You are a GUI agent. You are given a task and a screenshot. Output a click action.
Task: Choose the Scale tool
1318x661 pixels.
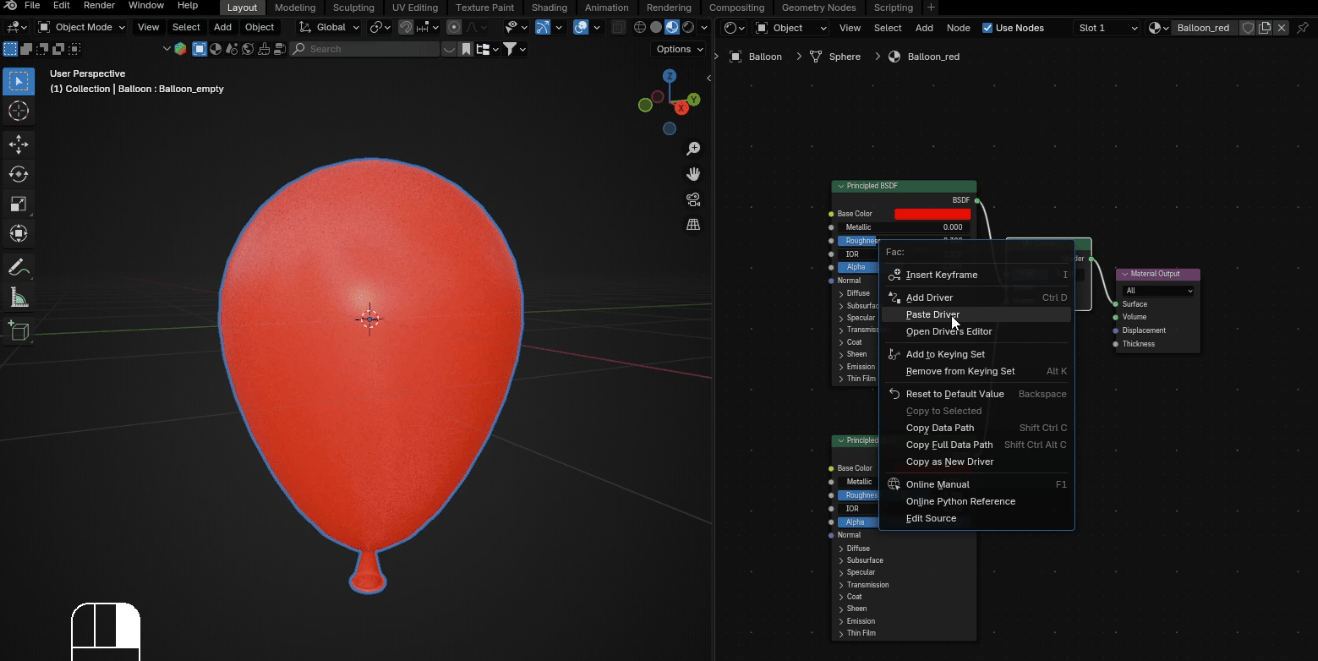pyautogui.click(x=18, y=204)
